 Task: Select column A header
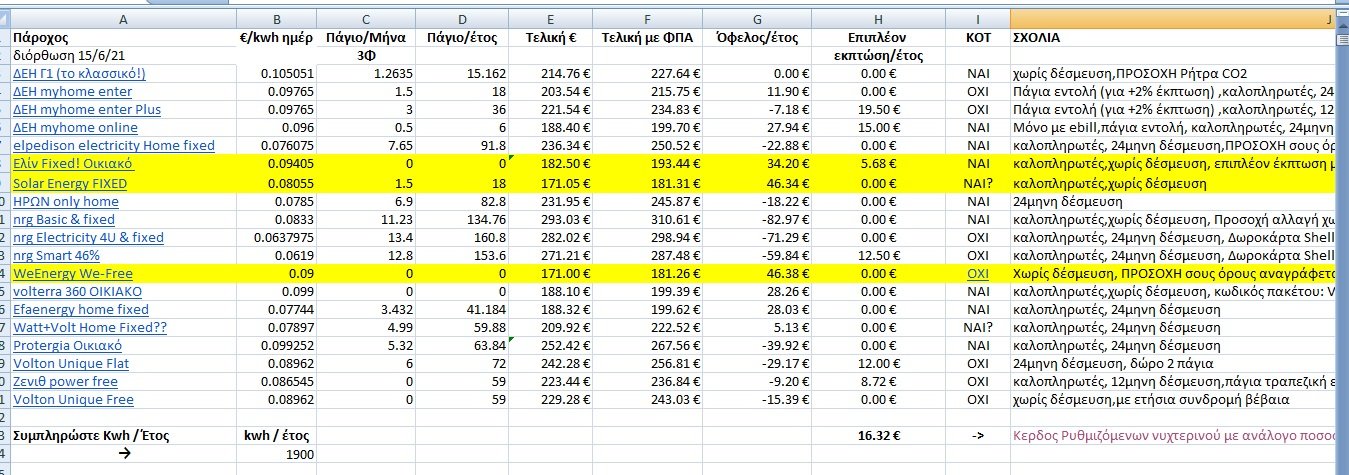point(124,19)
